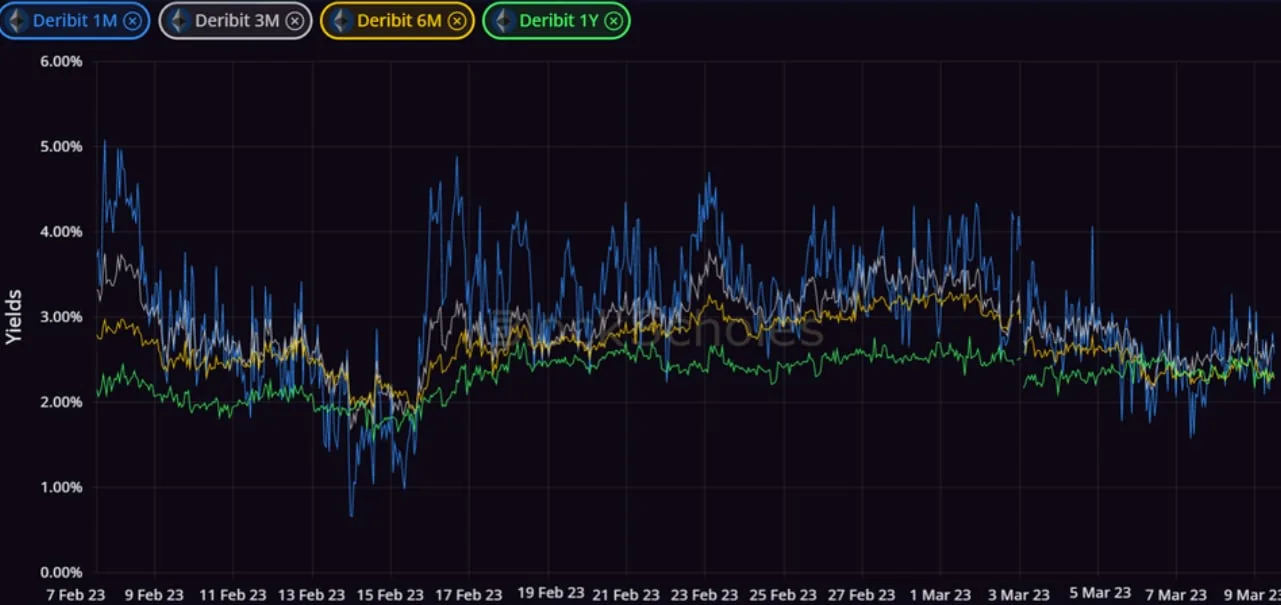Select the Deribit 6M legend label

click(399, 20)
